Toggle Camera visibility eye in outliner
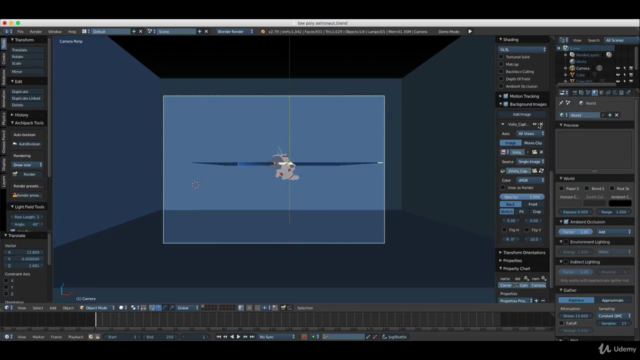The width and height of the screenshot is (640, 360). click(618, 68)
